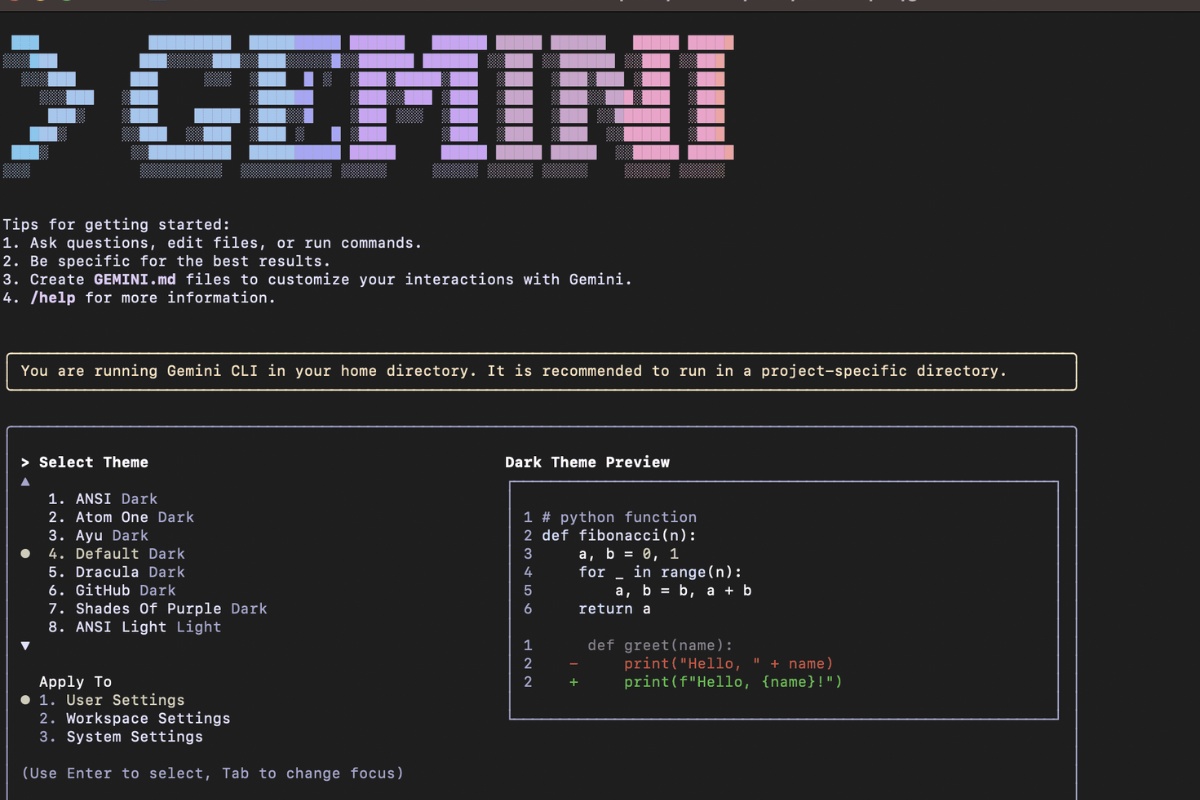Select Shades Of Purple Dark theme
This screenshot has height=800, width=1200.
click(158, 608)
